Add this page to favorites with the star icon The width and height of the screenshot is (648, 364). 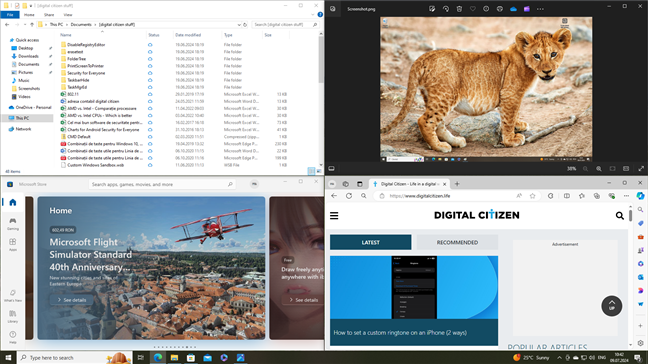tap(532, 196)
